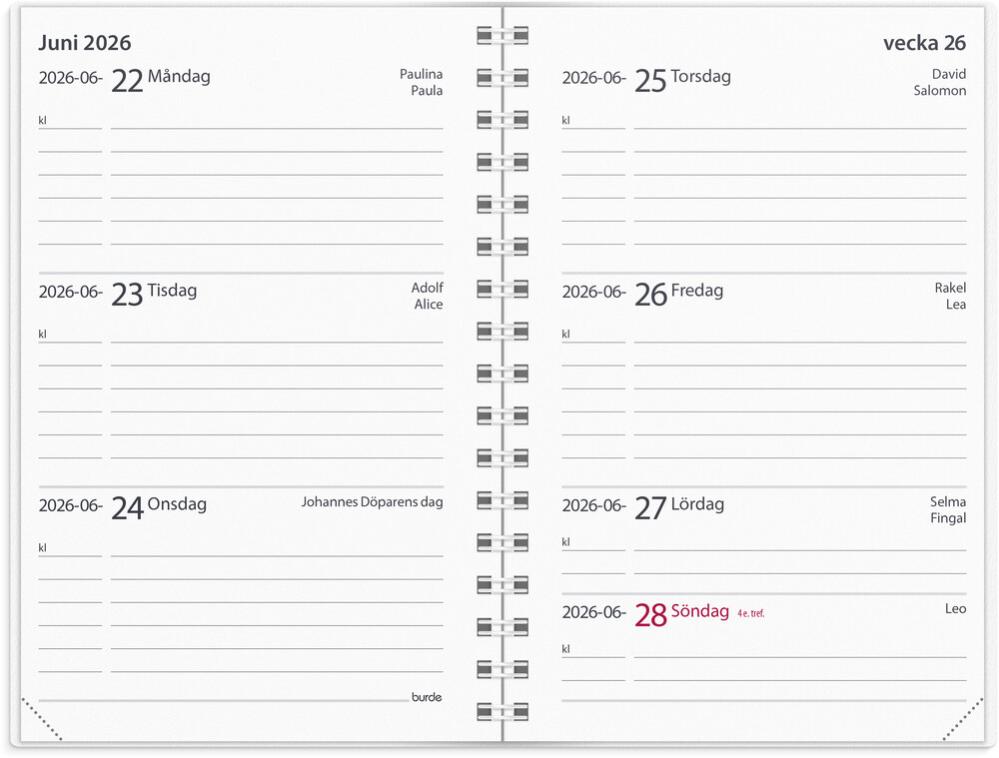
Task: Select the 25 Torsdag date header
Action: click(x=682, y=78)
